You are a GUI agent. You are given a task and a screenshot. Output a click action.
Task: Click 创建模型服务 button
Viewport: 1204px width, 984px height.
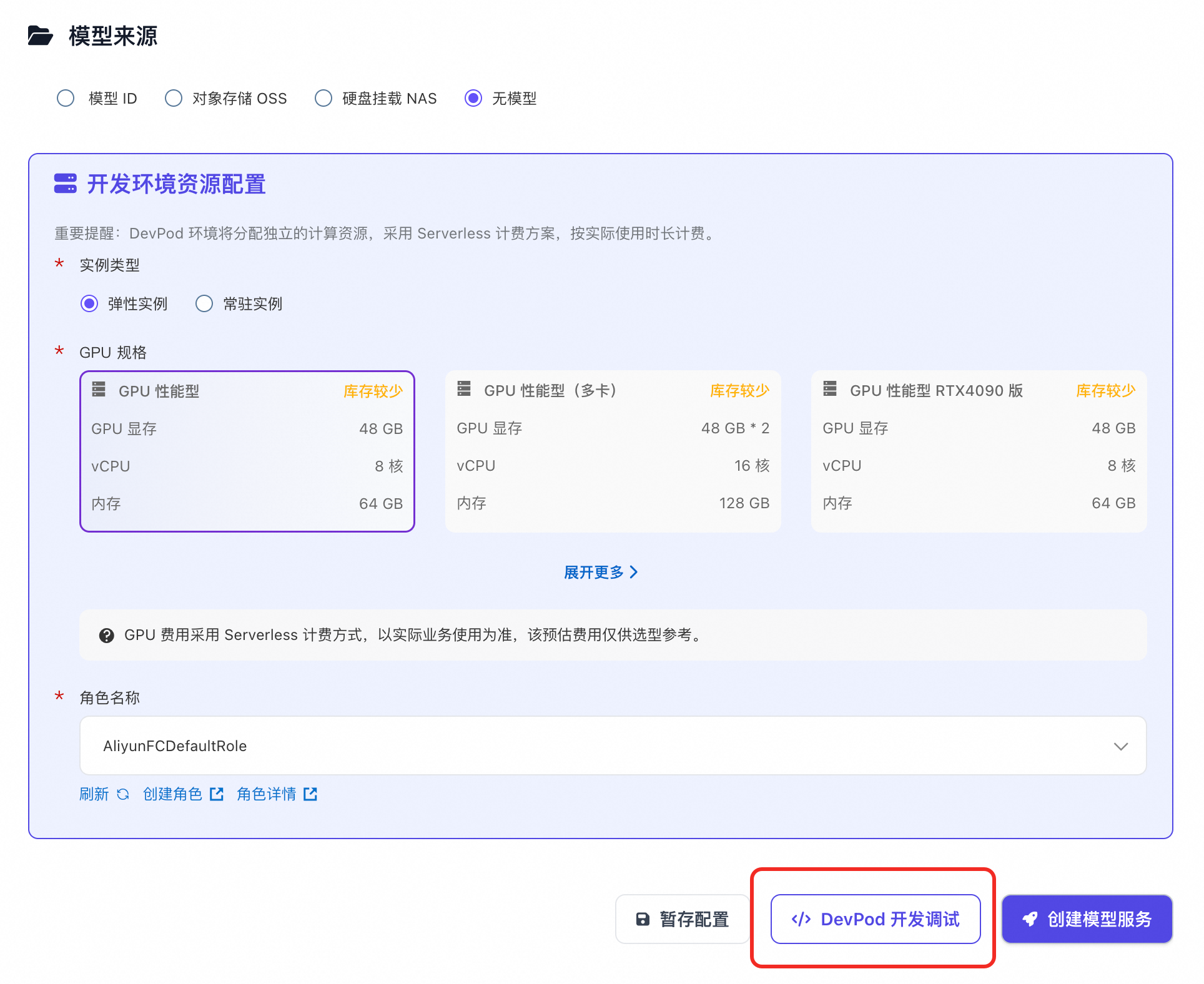coord(1087,919)
